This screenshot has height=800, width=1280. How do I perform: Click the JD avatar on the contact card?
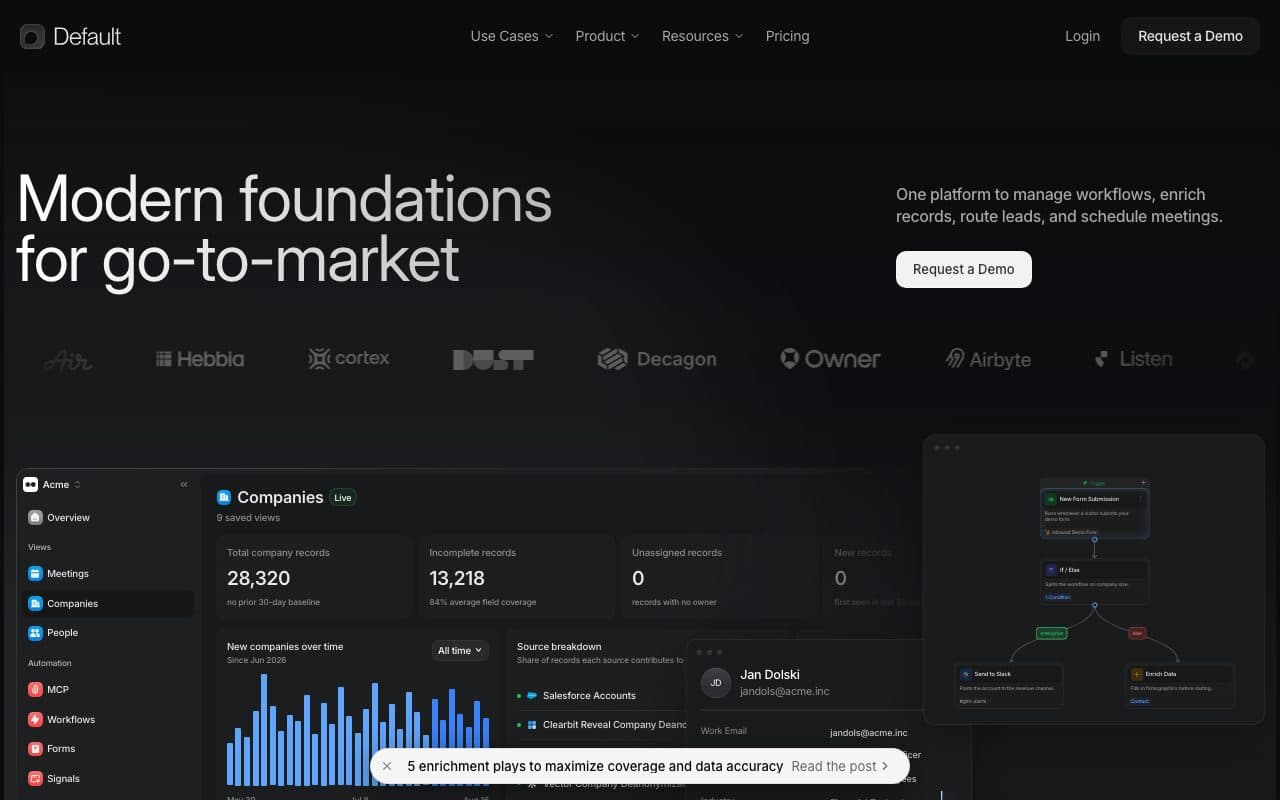click(716, 683)
